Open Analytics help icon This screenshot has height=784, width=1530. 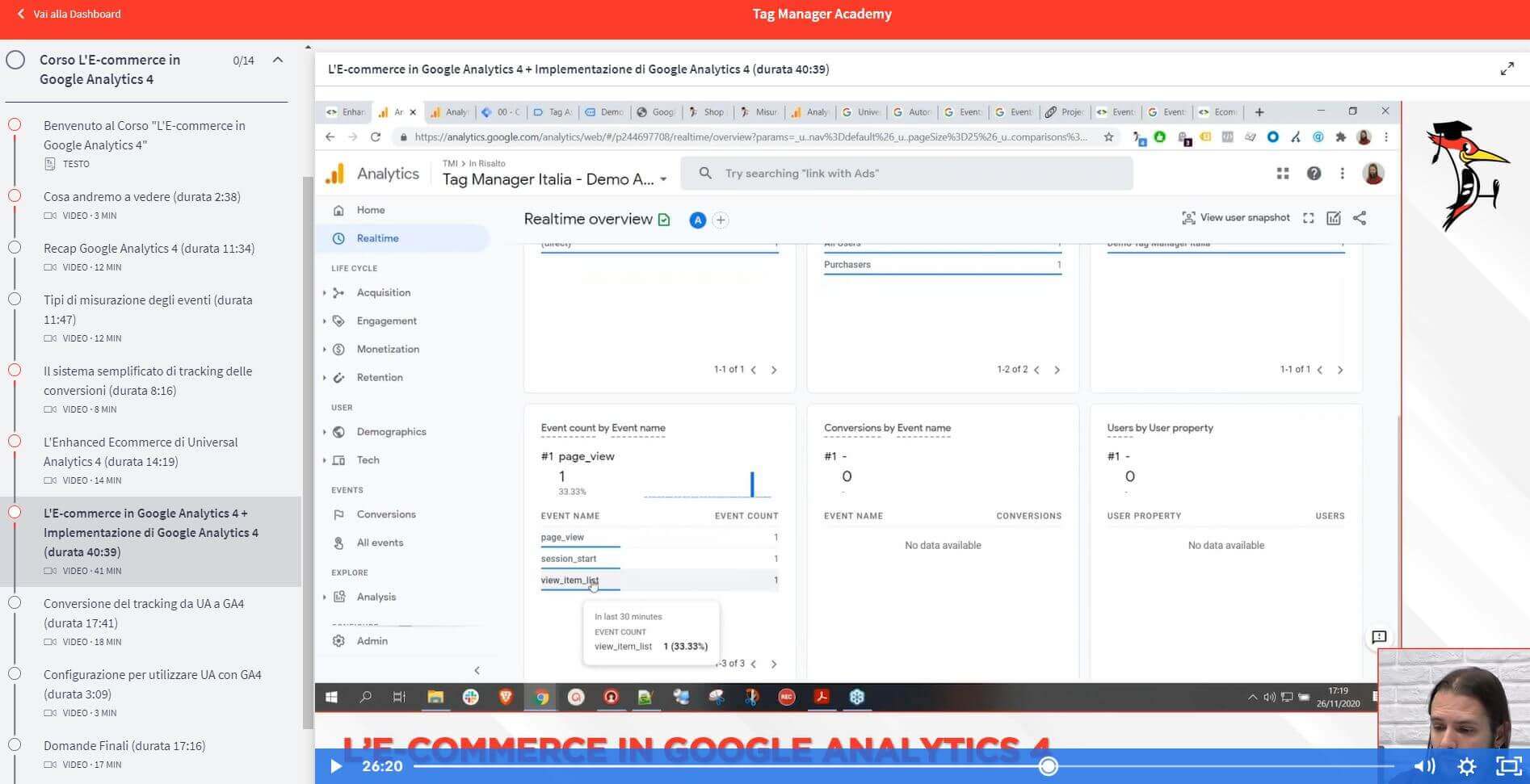coord(1314,174)
